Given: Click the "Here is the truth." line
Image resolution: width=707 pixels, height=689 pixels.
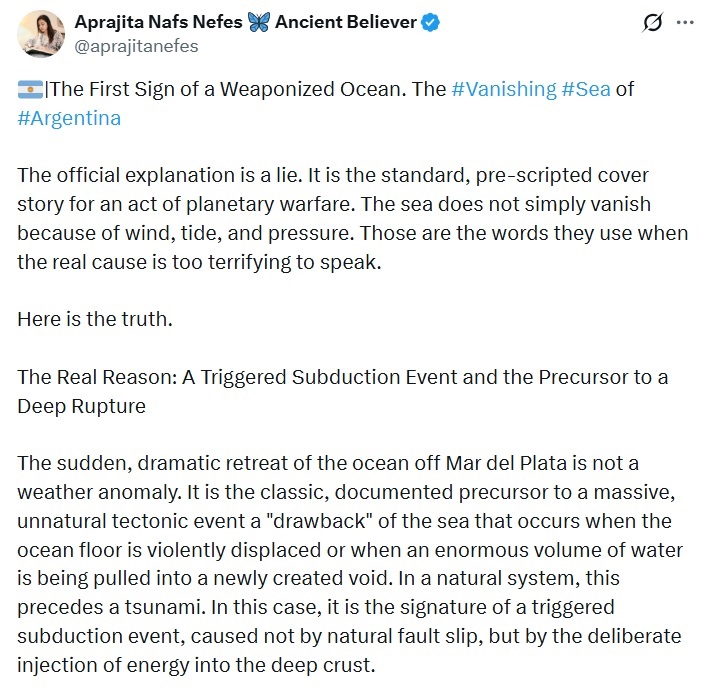Looking at the screenshot, I should [x=95, y=319].
